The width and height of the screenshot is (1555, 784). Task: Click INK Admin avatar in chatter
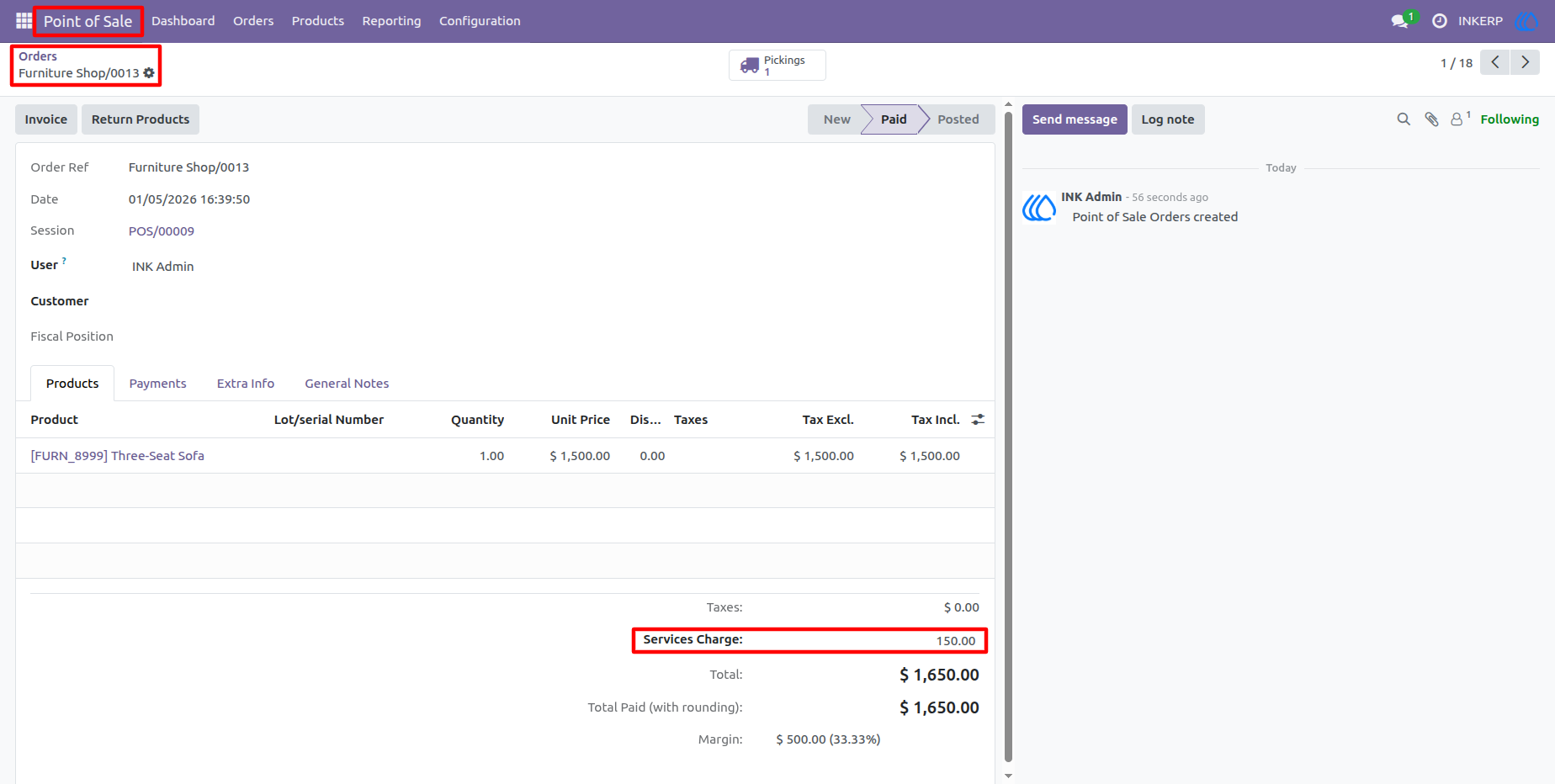[x=1039, y=207]
